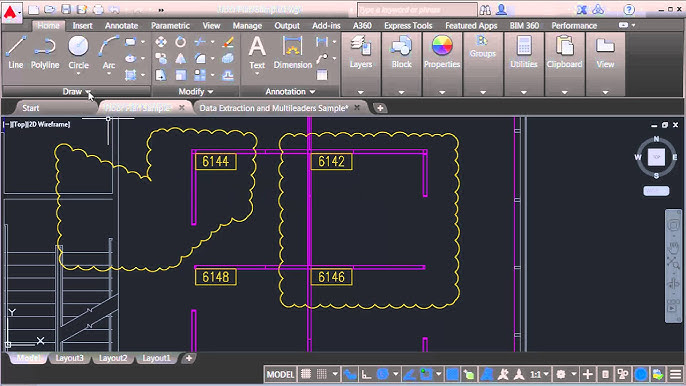Select the Polyline tool
The height and width of the screenshot is (386, 686).
click(45, 53)
